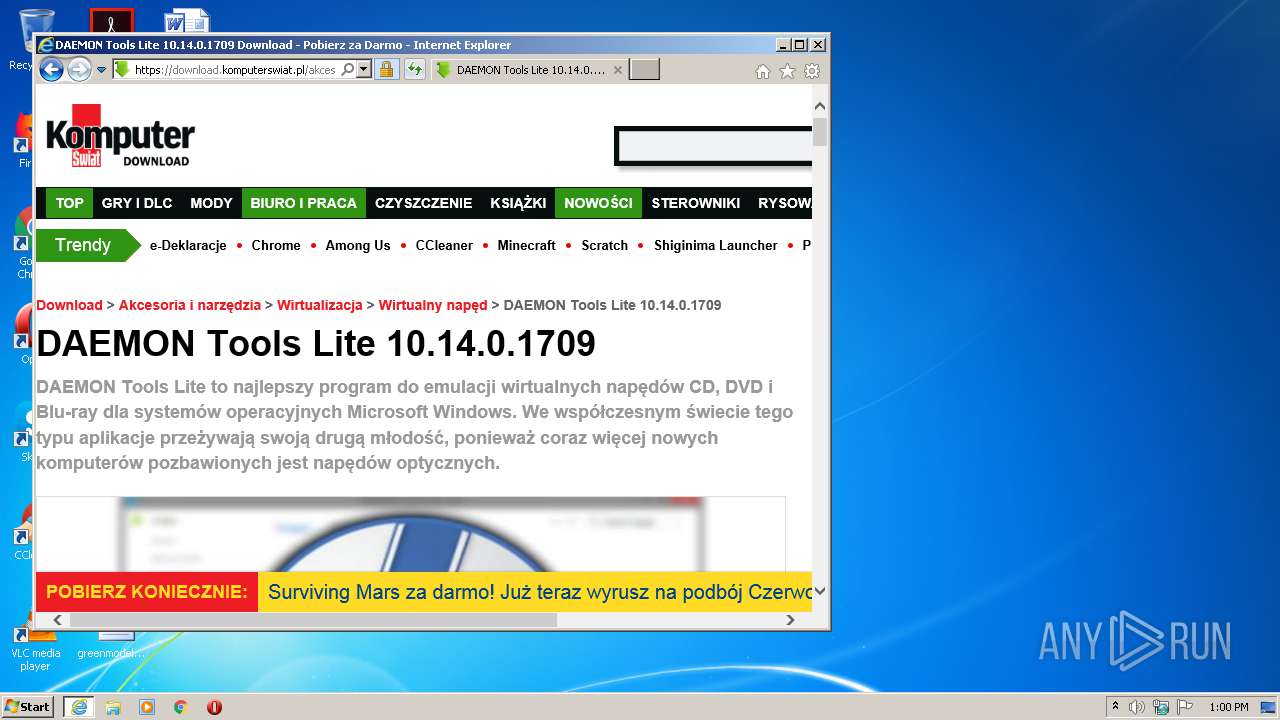Open a new blank tab

click(x=644, y=70)
